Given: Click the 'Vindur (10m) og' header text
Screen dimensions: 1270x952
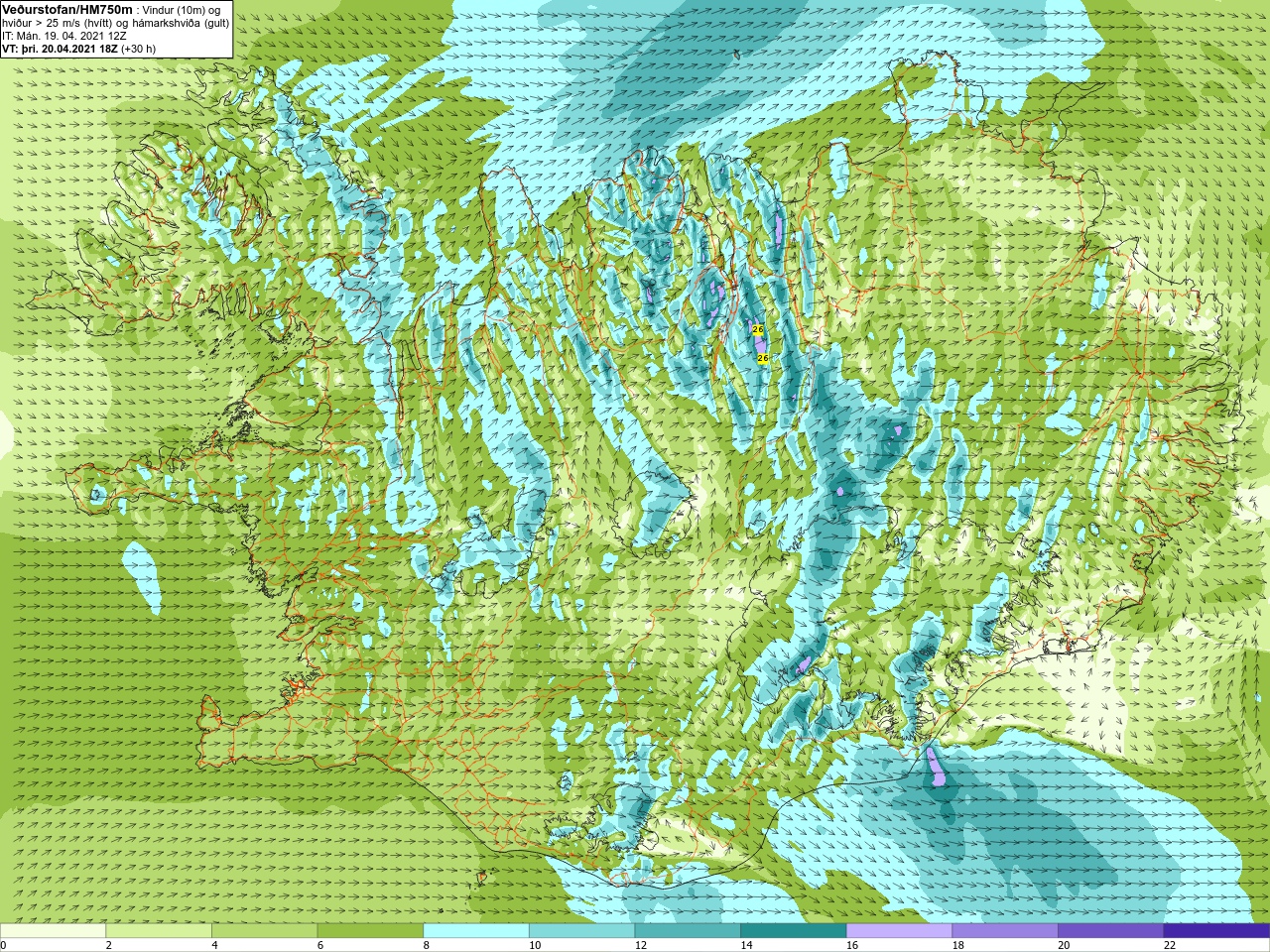Looking at the screenshot, I should [x=182, y=10].
